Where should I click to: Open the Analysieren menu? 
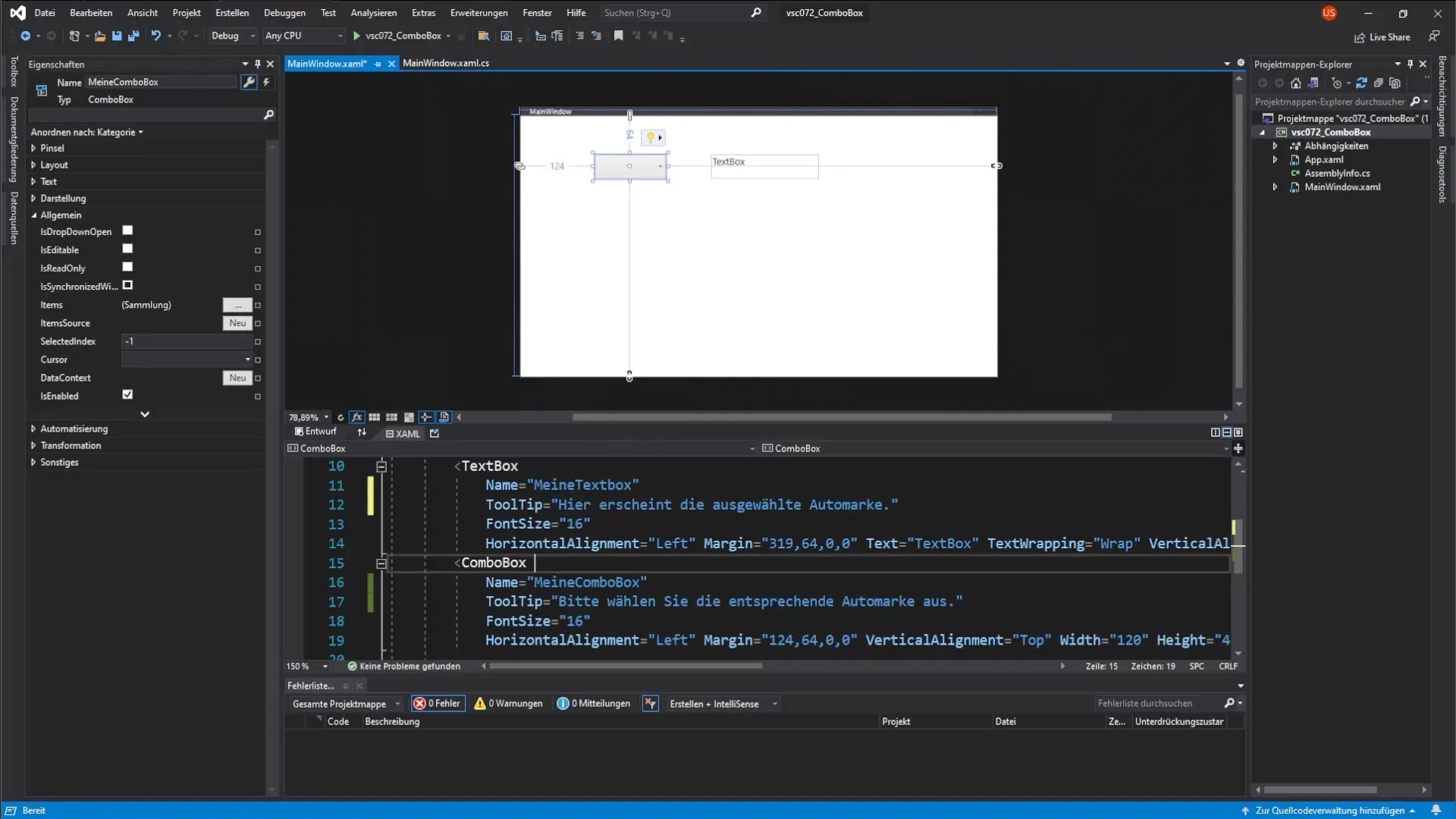click(x=373, y=13)
